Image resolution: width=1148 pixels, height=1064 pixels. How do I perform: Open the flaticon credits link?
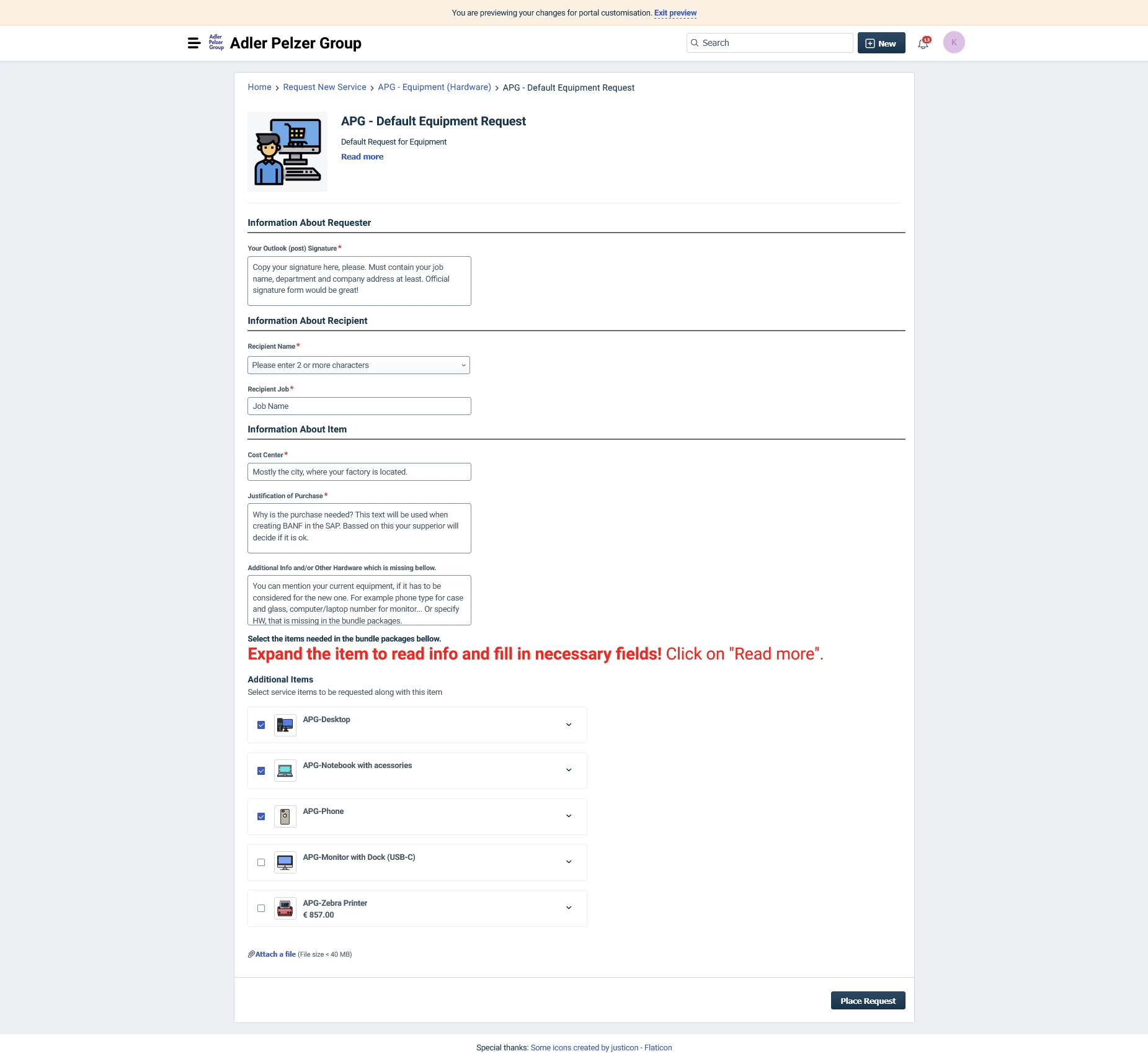coord(601,1048)
